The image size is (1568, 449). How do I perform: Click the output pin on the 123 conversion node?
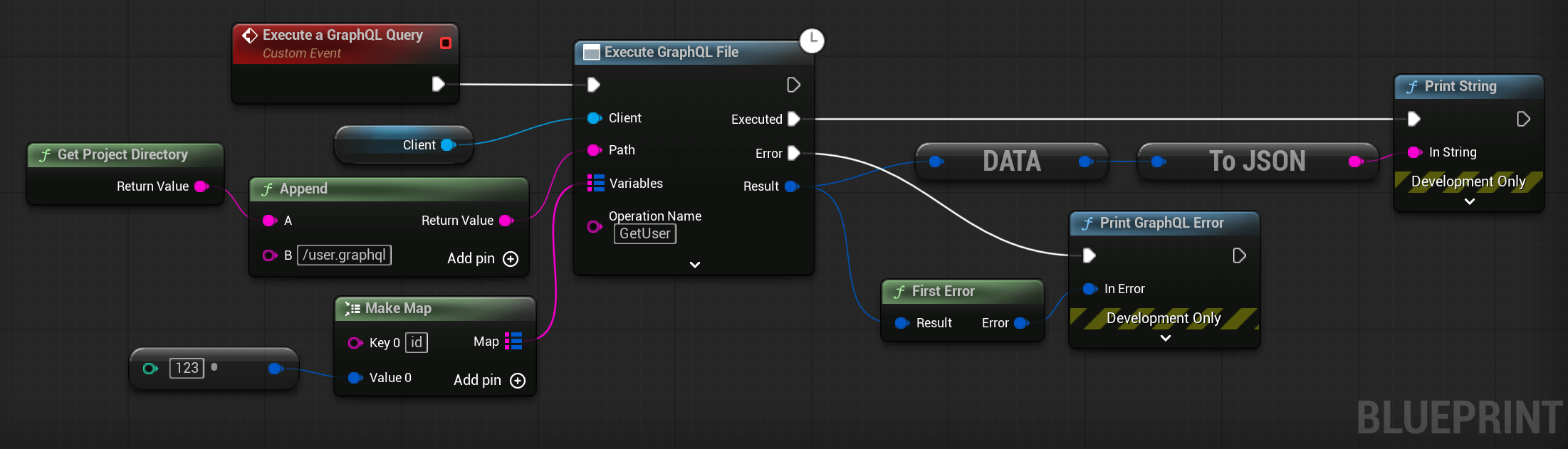pyautogui.click(x=276, y=369)
